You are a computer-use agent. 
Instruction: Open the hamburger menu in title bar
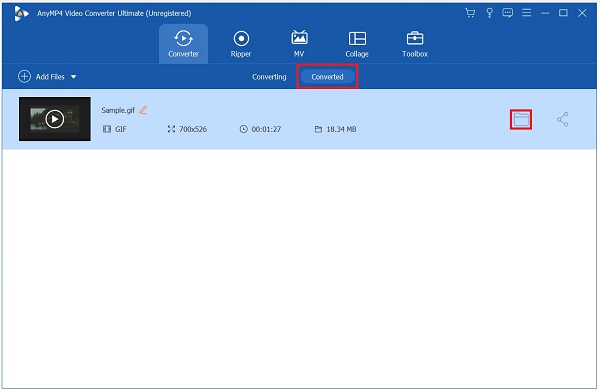click(x=527, y=13)
